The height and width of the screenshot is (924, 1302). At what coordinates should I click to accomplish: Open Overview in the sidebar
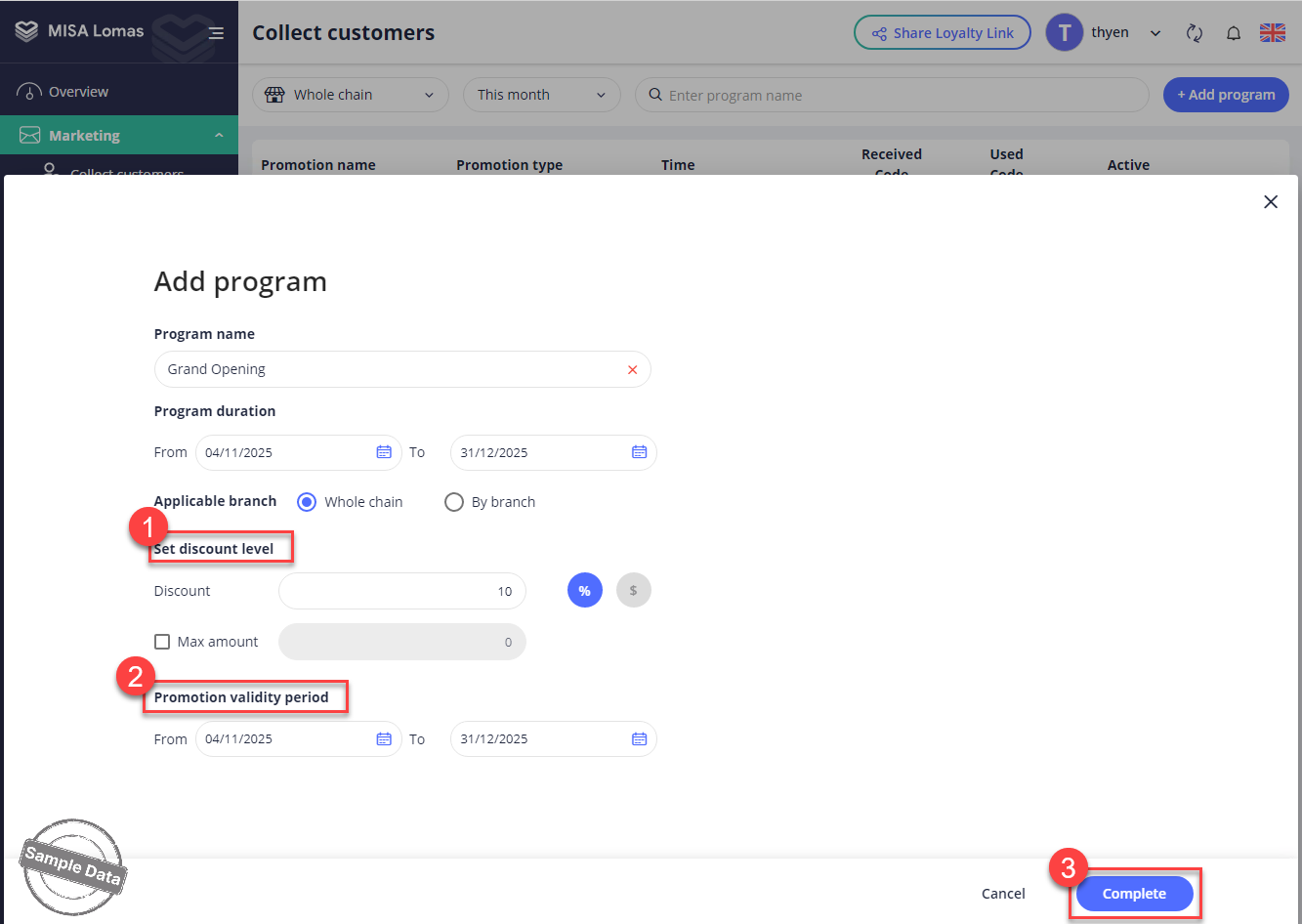point(78,92)
